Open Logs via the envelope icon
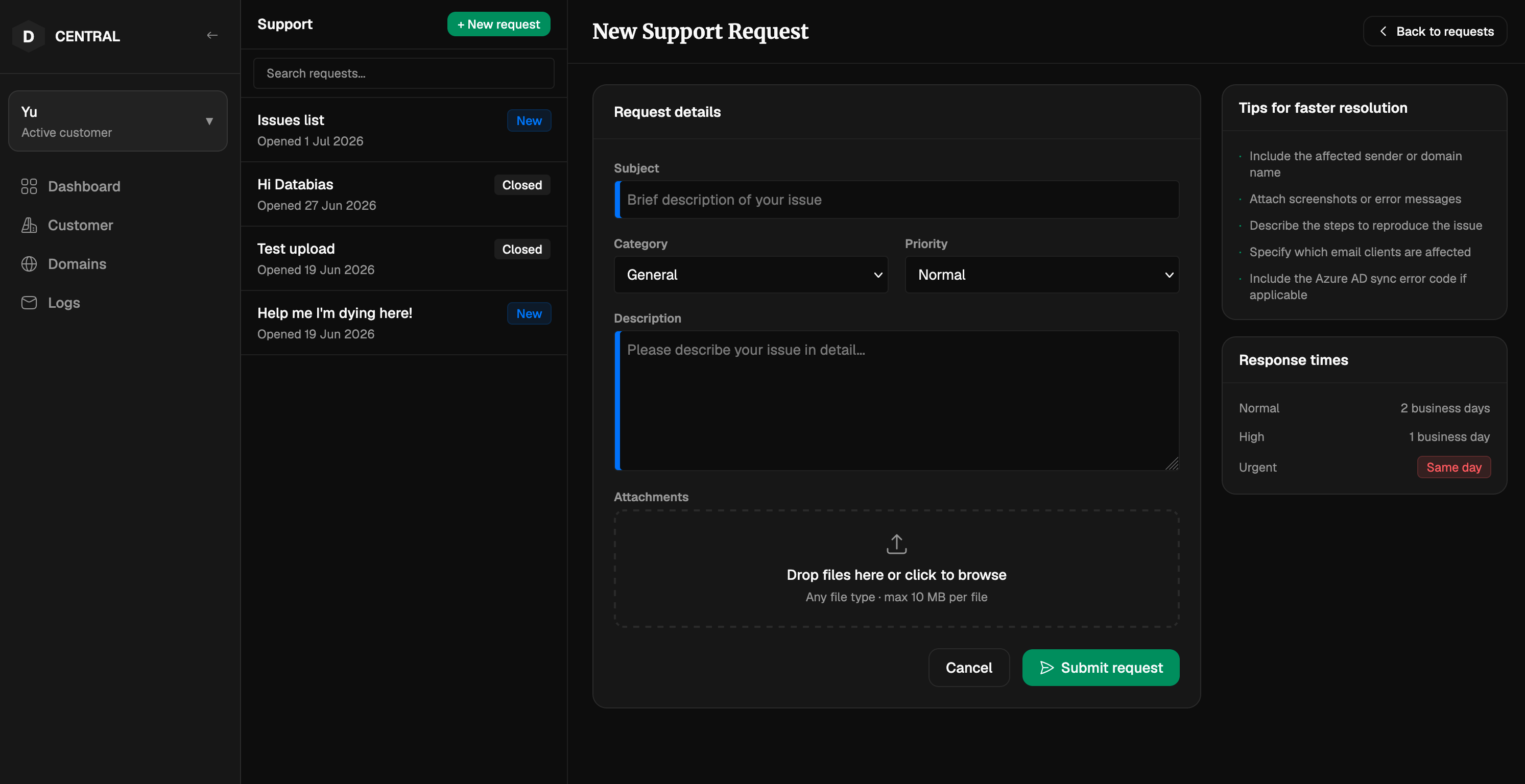The width and height of the screenshot is (1525, 784). (29, 303)
